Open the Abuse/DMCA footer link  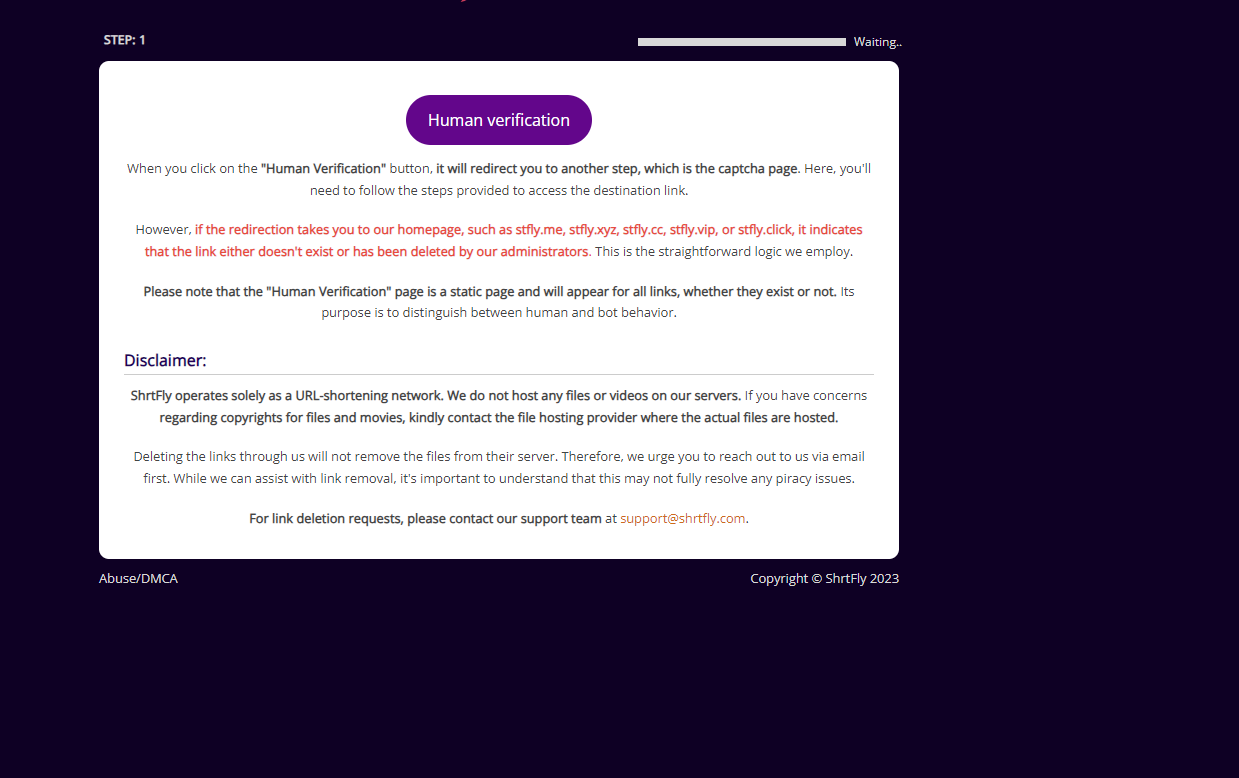click(138, 578)
